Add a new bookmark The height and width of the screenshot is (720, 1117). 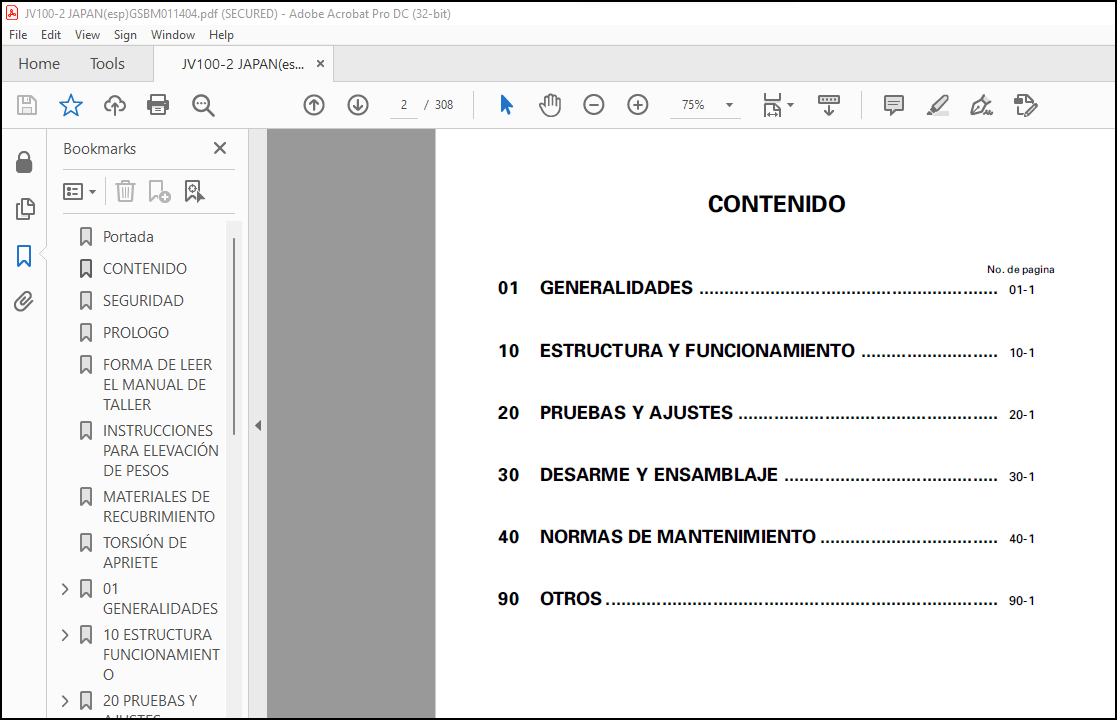[159, 192]
